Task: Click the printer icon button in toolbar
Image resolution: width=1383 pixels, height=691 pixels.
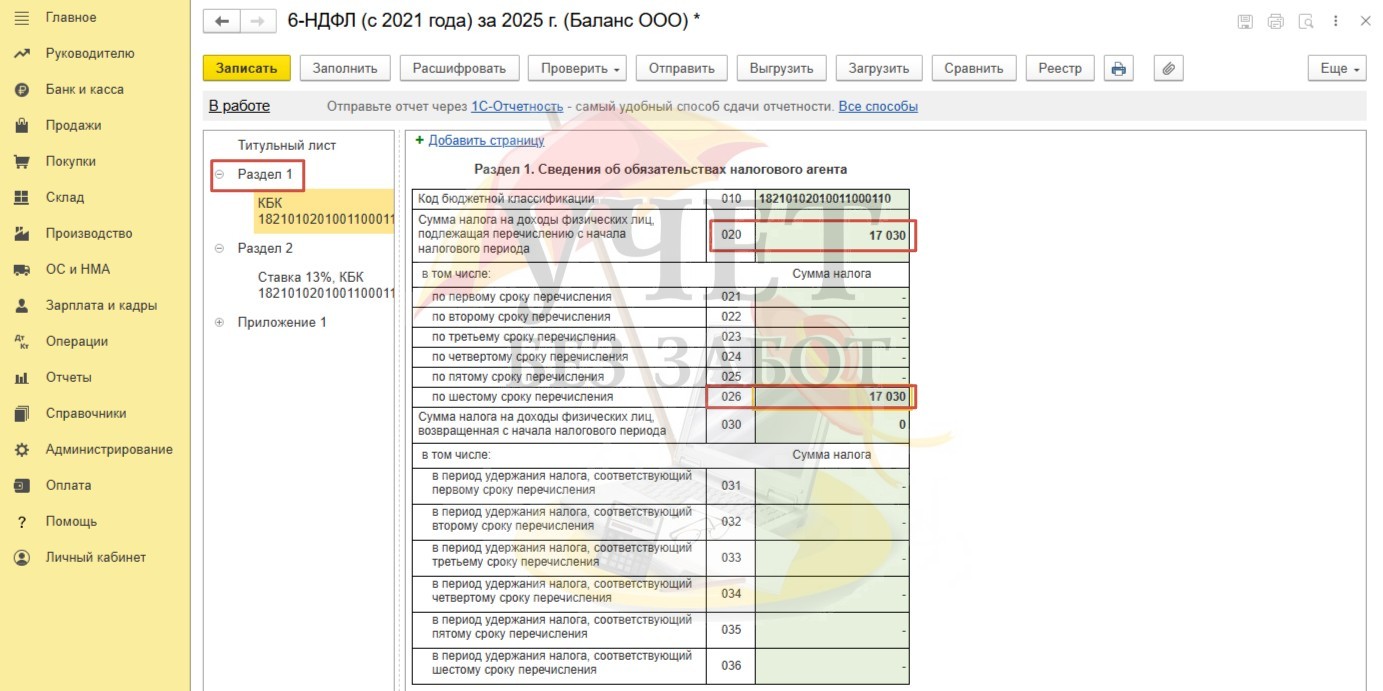Action: pos(1118,68)
